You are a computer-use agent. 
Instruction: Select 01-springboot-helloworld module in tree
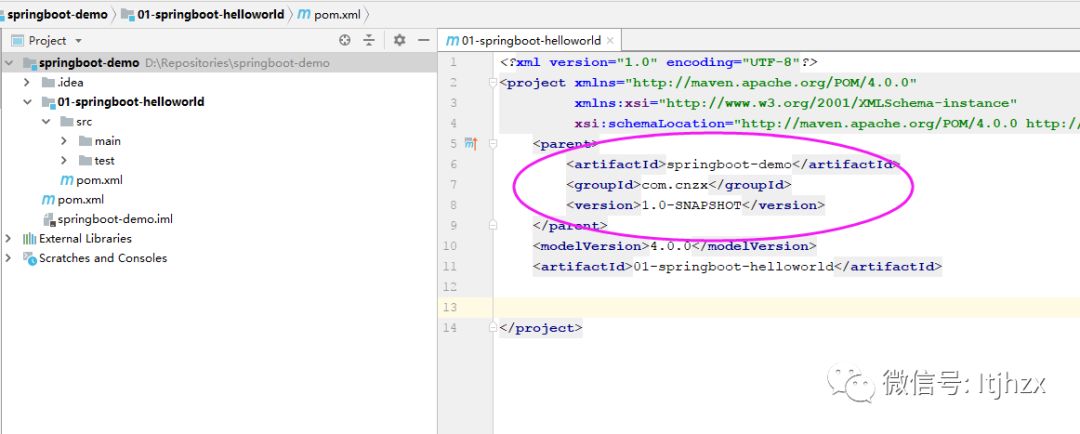coord(131,102)
